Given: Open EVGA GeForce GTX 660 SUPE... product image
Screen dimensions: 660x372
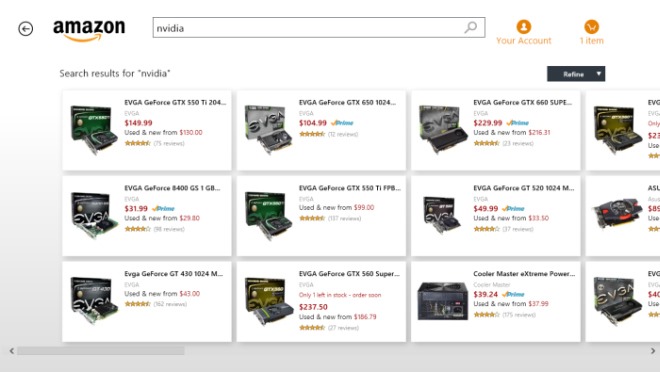Looking at the screenshot, I should click(443, 130).
